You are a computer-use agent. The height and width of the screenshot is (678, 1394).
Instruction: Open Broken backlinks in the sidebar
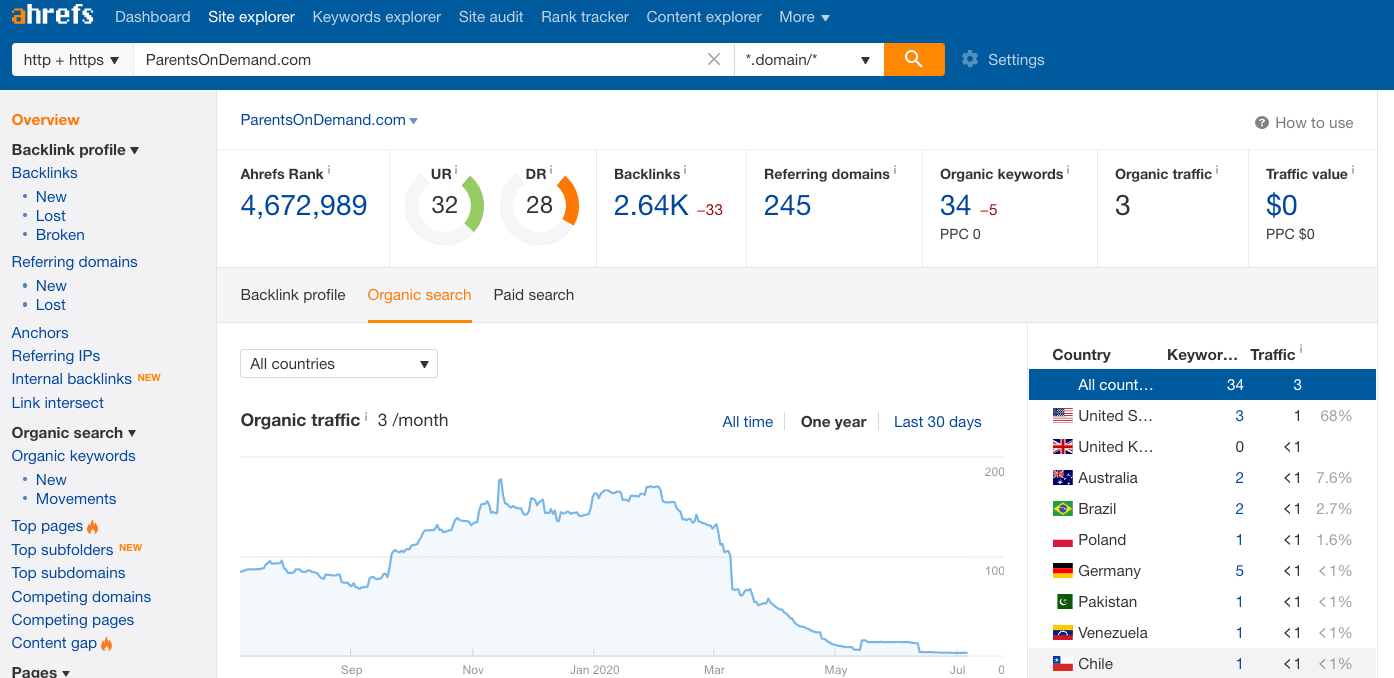click(60, 235)
